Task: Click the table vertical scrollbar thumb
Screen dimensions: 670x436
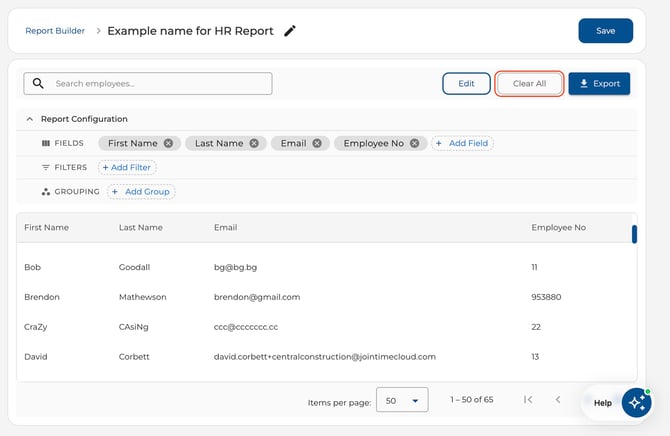Action: (x=634, y=234)
